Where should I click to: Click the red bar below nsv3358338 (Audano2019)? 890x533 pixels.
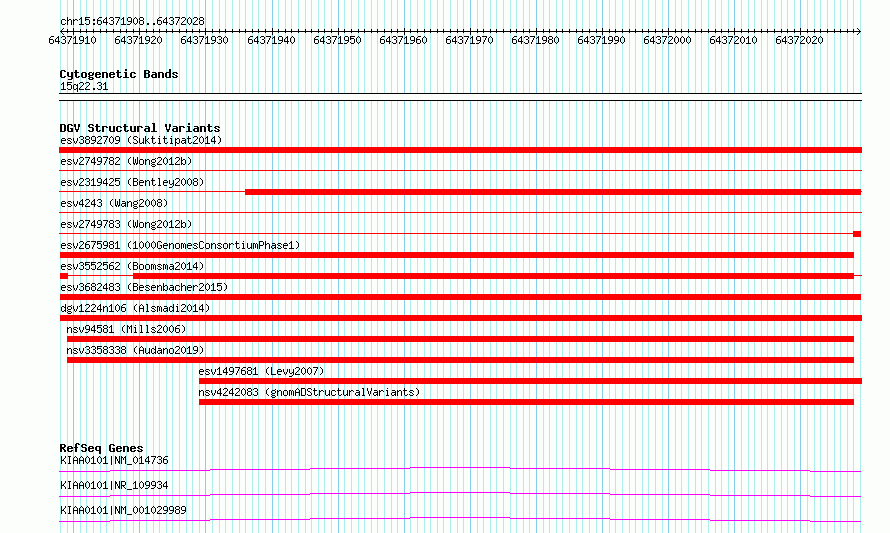(x=460, y=360)
